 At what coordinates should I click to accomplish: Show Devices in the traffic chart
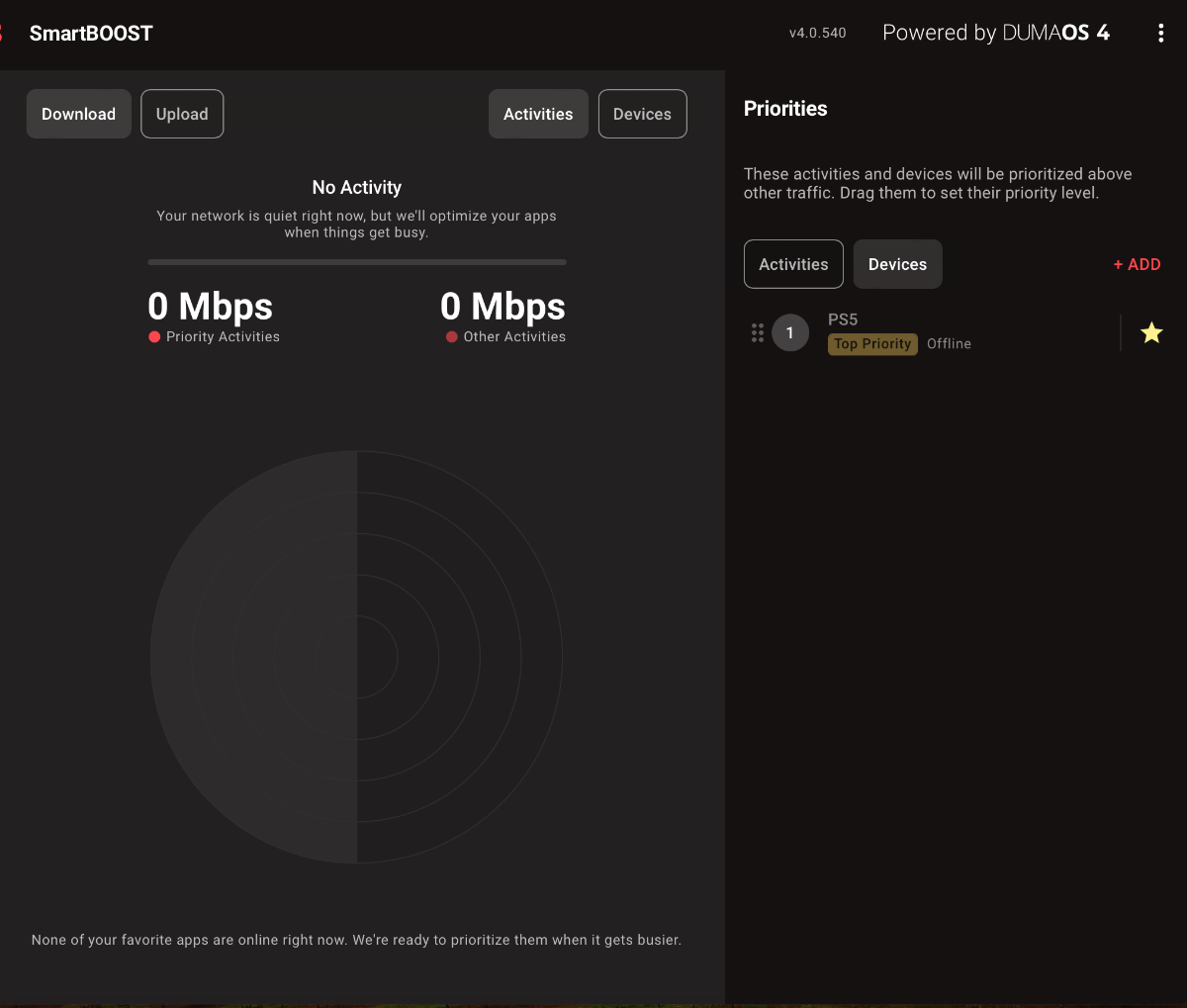642,114
